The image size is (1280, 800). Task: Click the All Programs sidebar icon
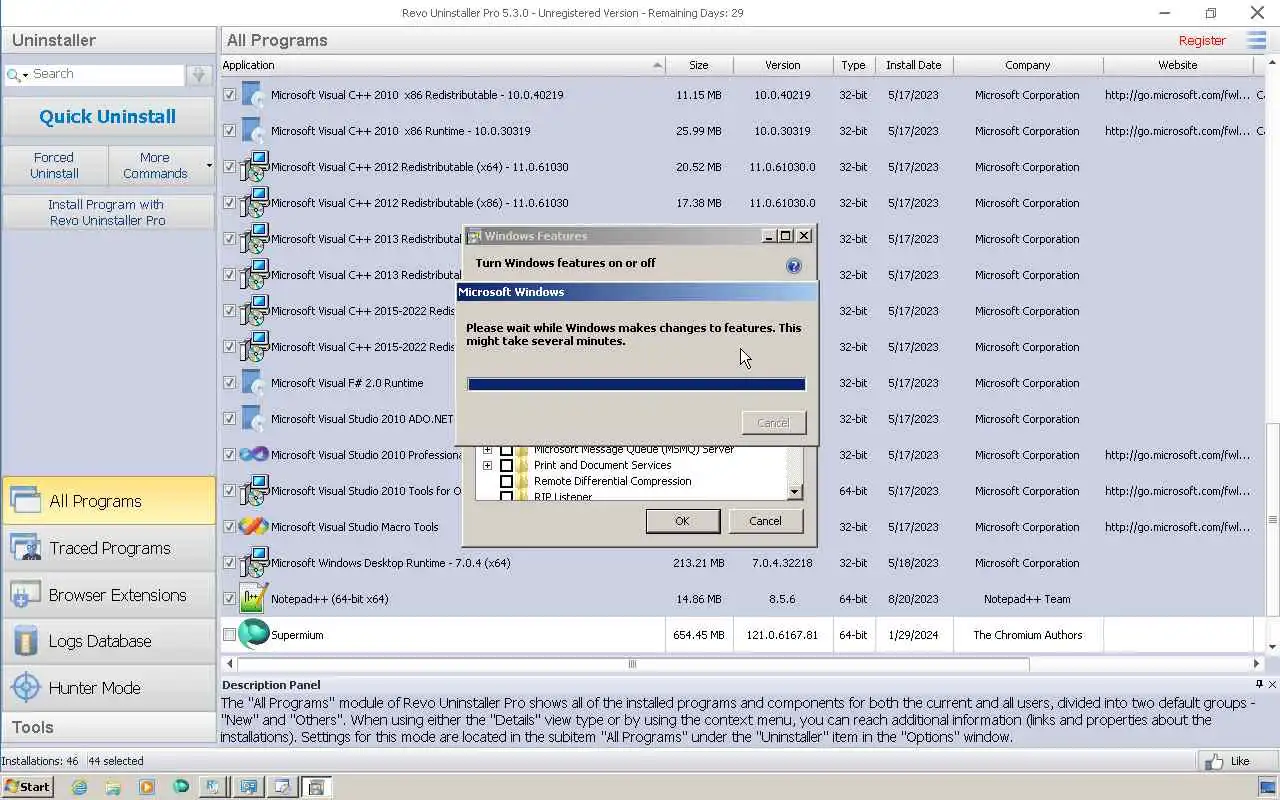point(25,500)
